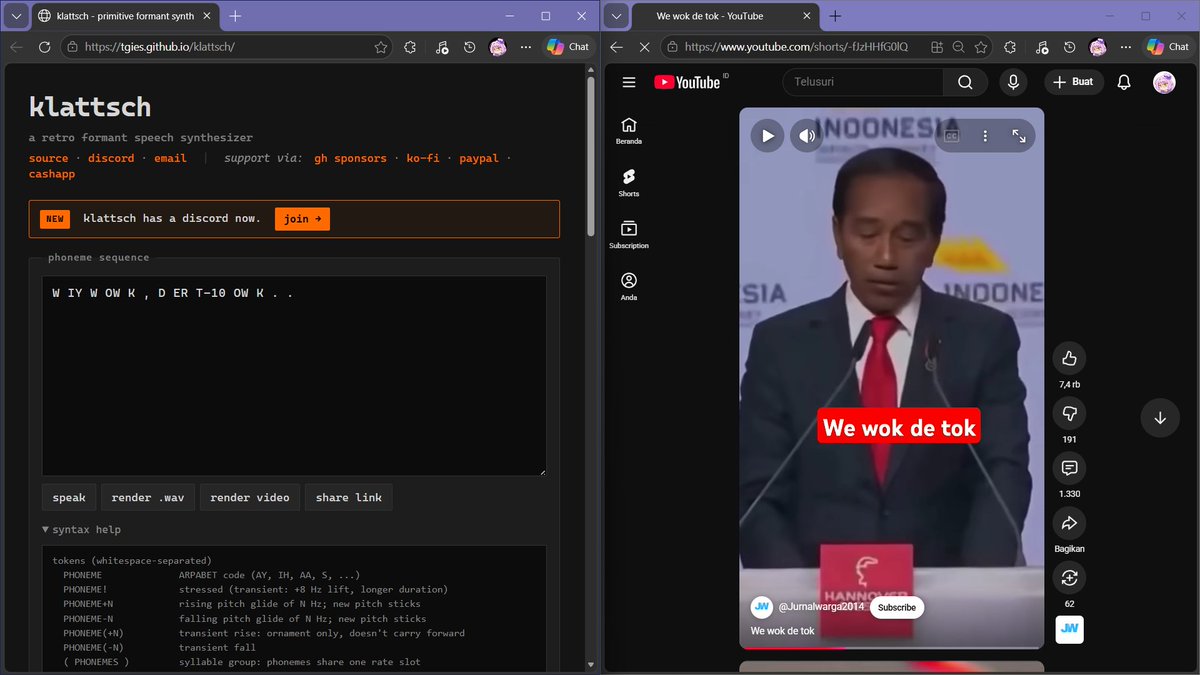This screenshot has height=675, width=1200.
Task: Toggle captions on the Shorts video
Action: (952, 136)
